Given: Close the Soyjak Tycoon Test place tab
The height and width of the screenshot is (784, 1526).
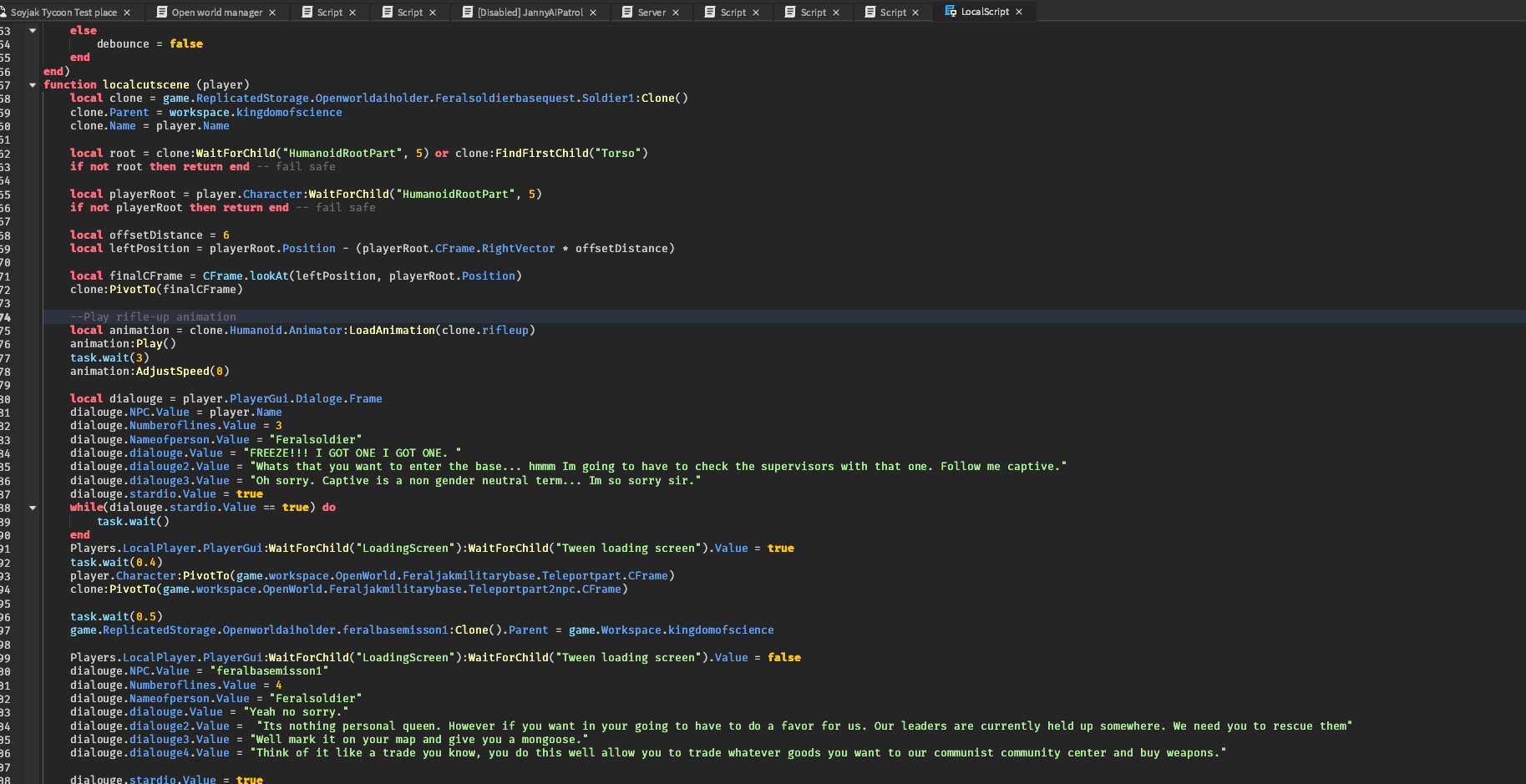Looking at the screenshot, I should pyautogui.click(x=127, y=13).
